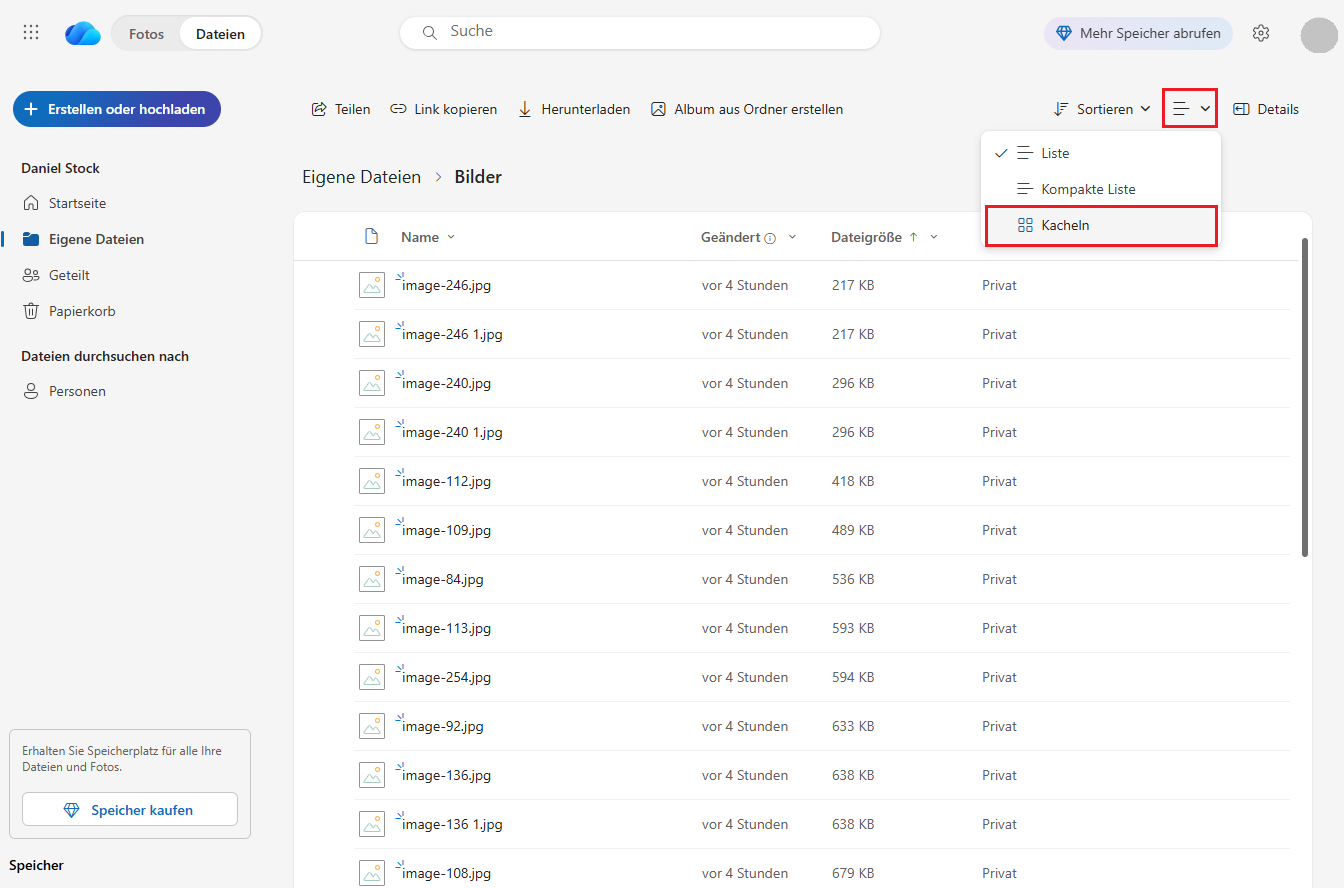
Task: Click the OneDrive cloud logo
Action: [83, 34]
